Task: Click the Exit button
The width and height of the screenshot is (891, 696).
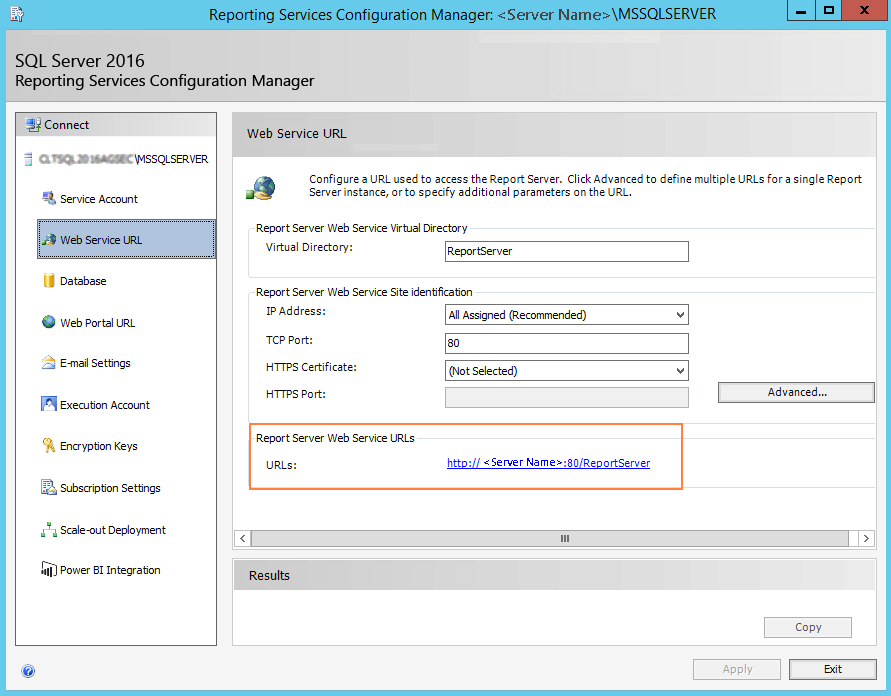Action: tap(832, 669)
